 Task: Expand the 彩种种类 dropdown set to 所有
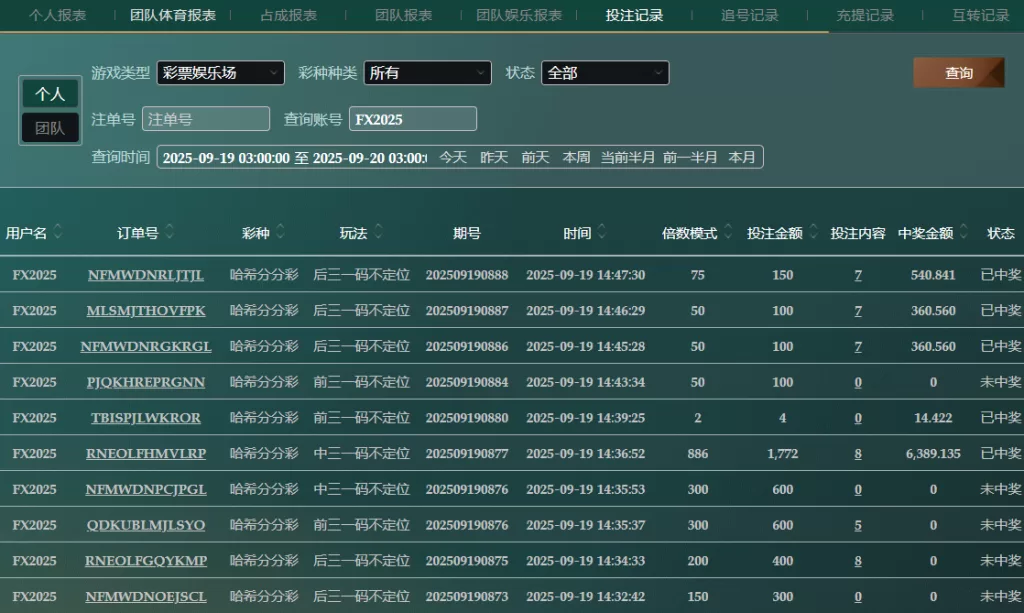tap(427, 73)
